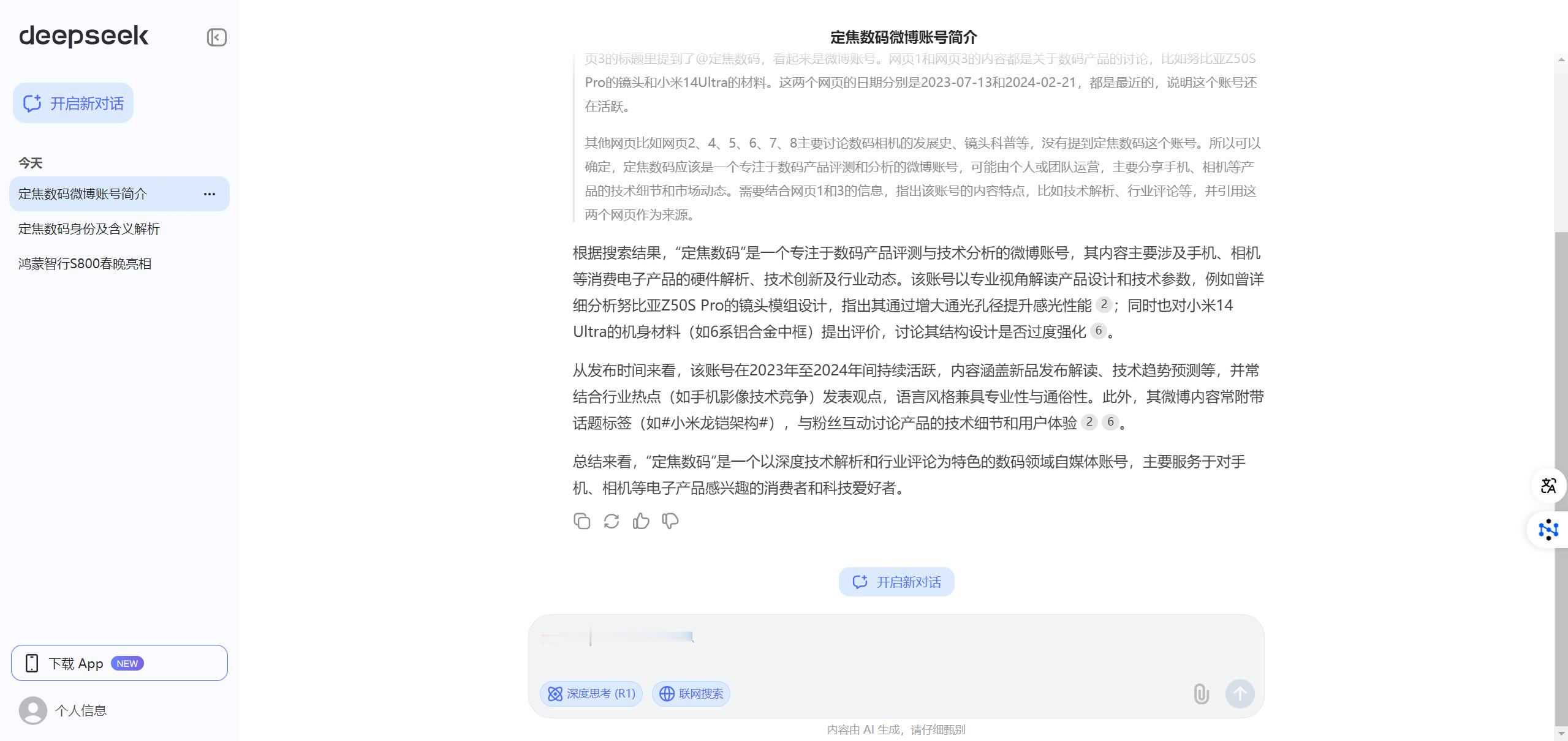The width and height of the screenshot is (1568, 741).
Task: Copy the response with the copy icon
Action: point(582,521)
